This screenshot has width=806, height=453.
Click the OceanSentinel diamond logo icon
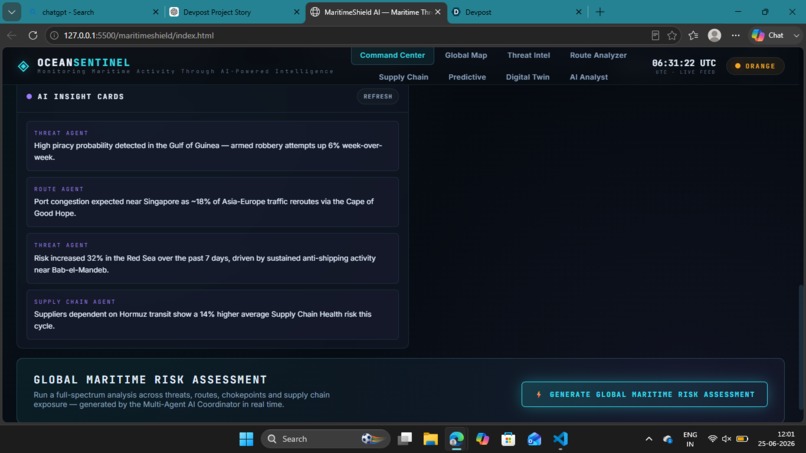23,66
